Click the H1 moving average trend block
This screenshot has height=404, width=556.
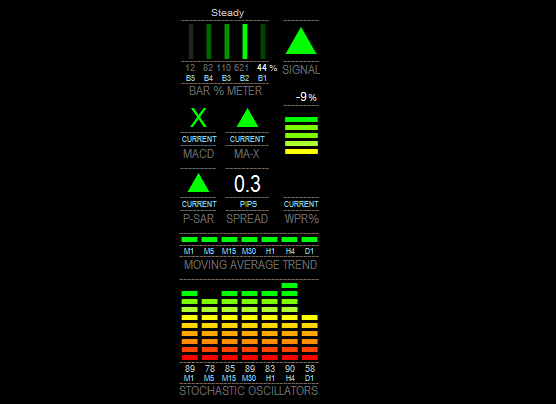(x=269, y=239)
